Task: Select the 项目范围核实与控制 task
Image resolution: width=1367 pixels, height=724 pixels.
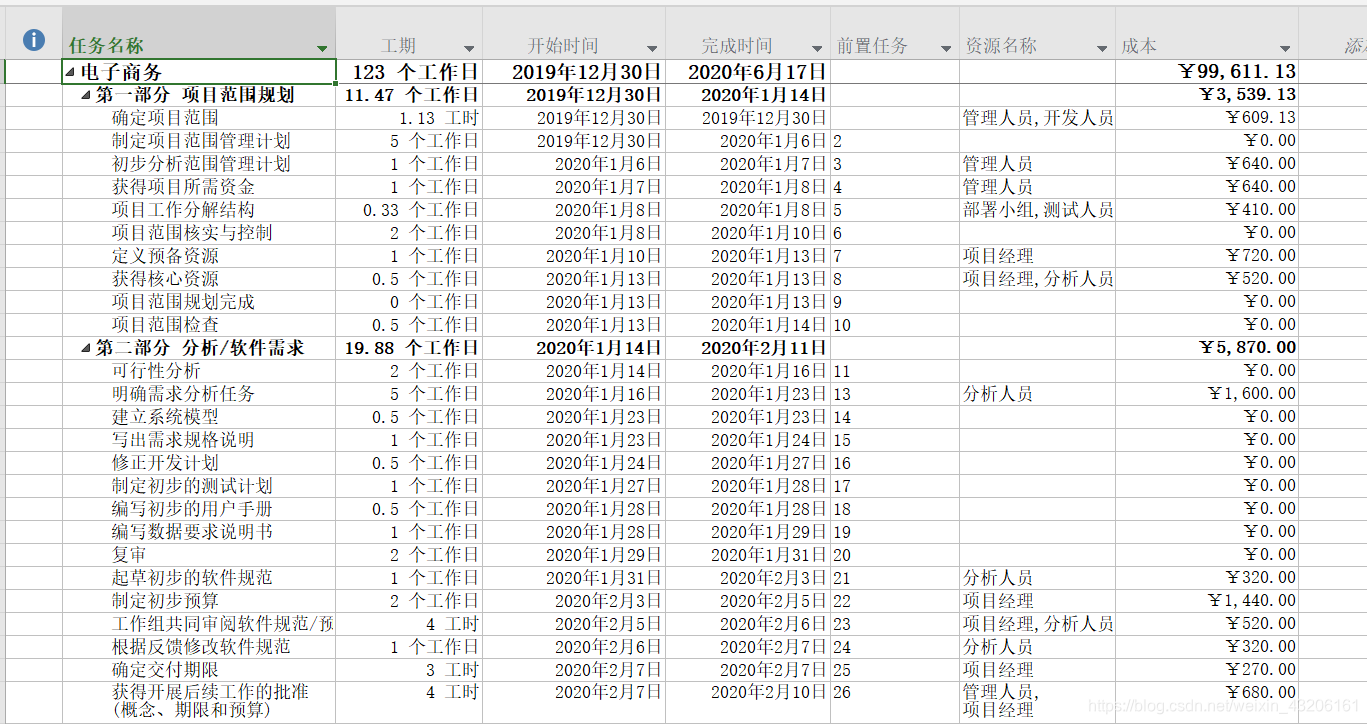Action: pyautogui.click(x=192, y=233)
